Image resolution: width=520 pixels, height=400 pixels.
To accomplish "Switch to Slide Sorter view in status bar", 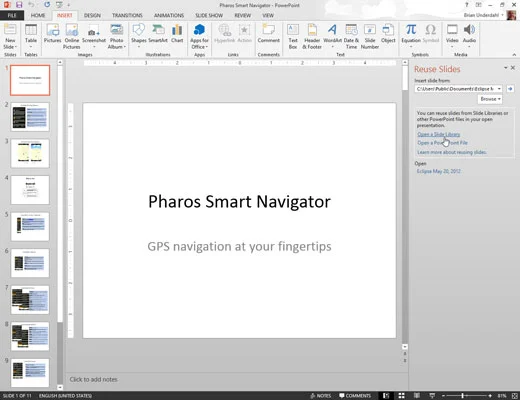I will tap(402, 395).
